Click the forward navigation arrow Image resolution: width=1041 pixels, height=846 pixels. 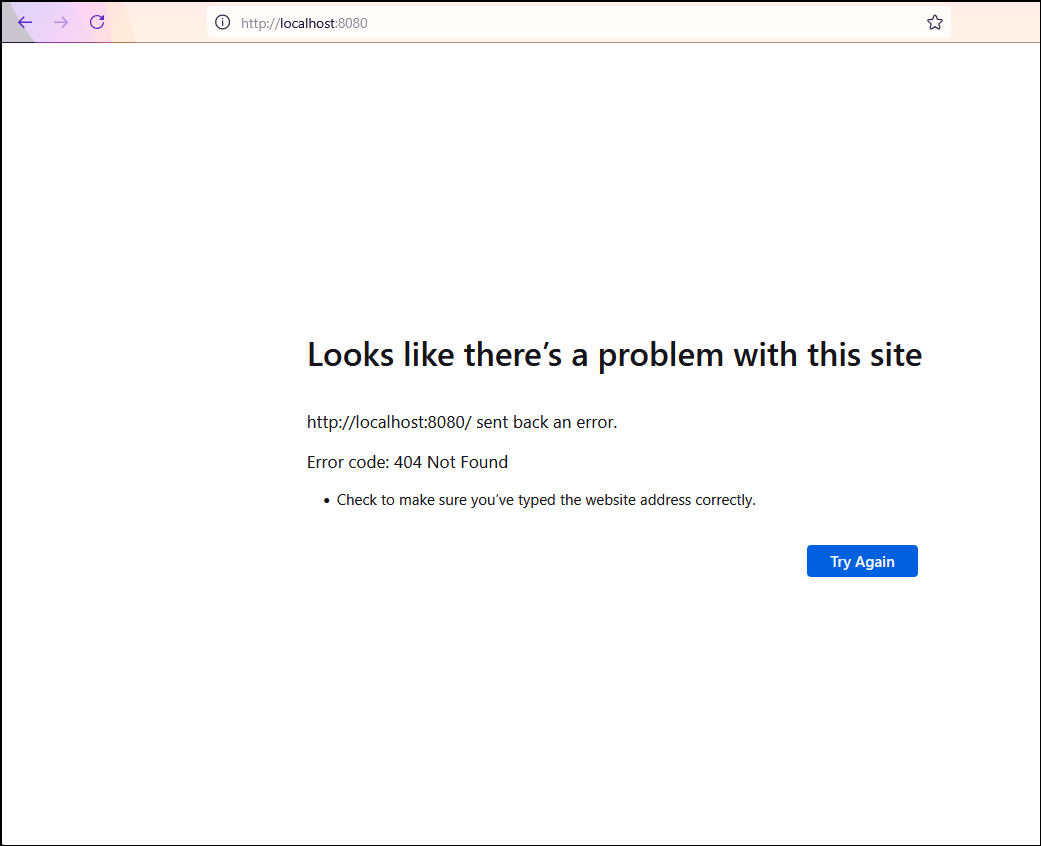click(x=60, y=22)
